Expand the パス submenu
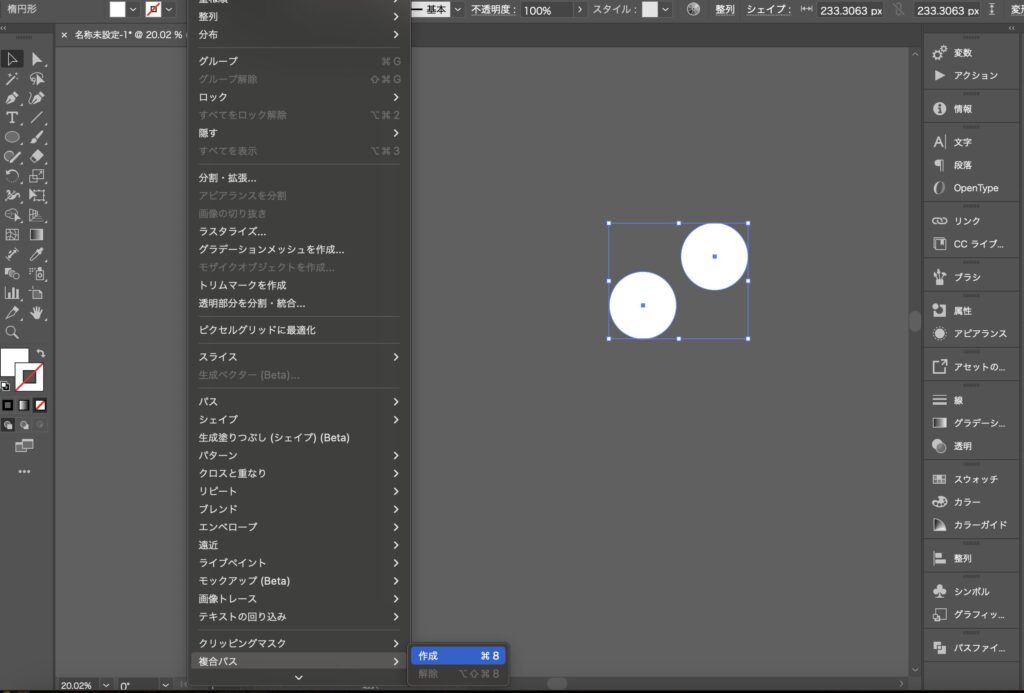Screen dimensions: 1024x693 click(299, 401)
